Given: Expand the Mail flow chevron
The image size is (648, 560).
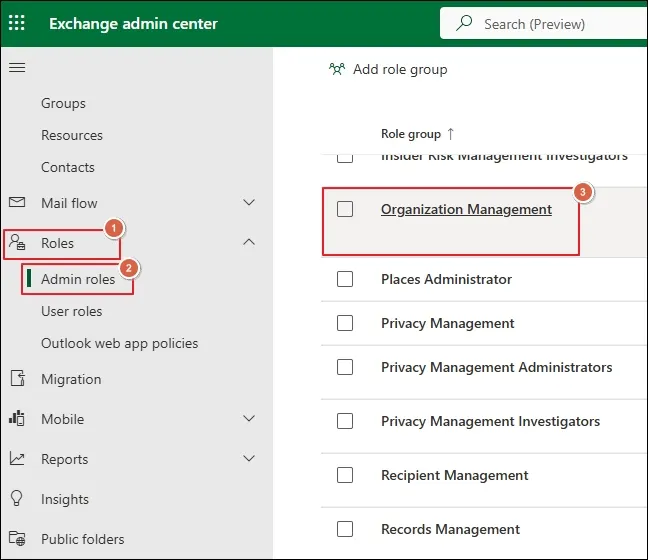Looking at the screenshot, I should (249, 203).
